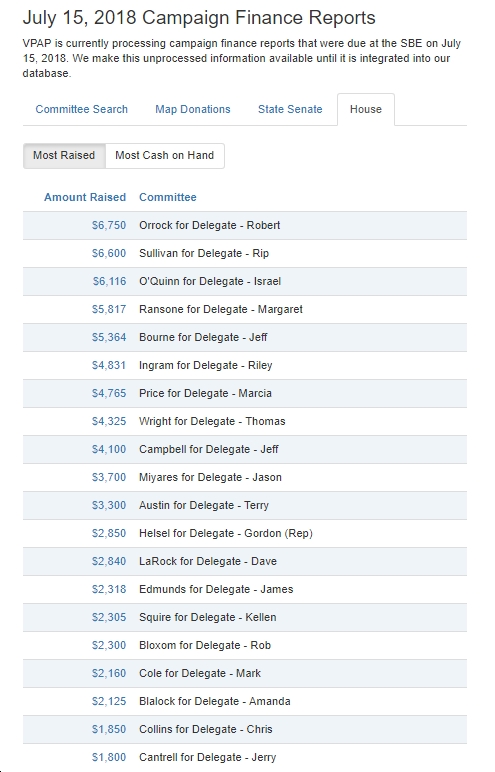This screenshot has width=495, height=772.
Task: Sort by Amount Raised column header
Action: (x=85, y=197)
